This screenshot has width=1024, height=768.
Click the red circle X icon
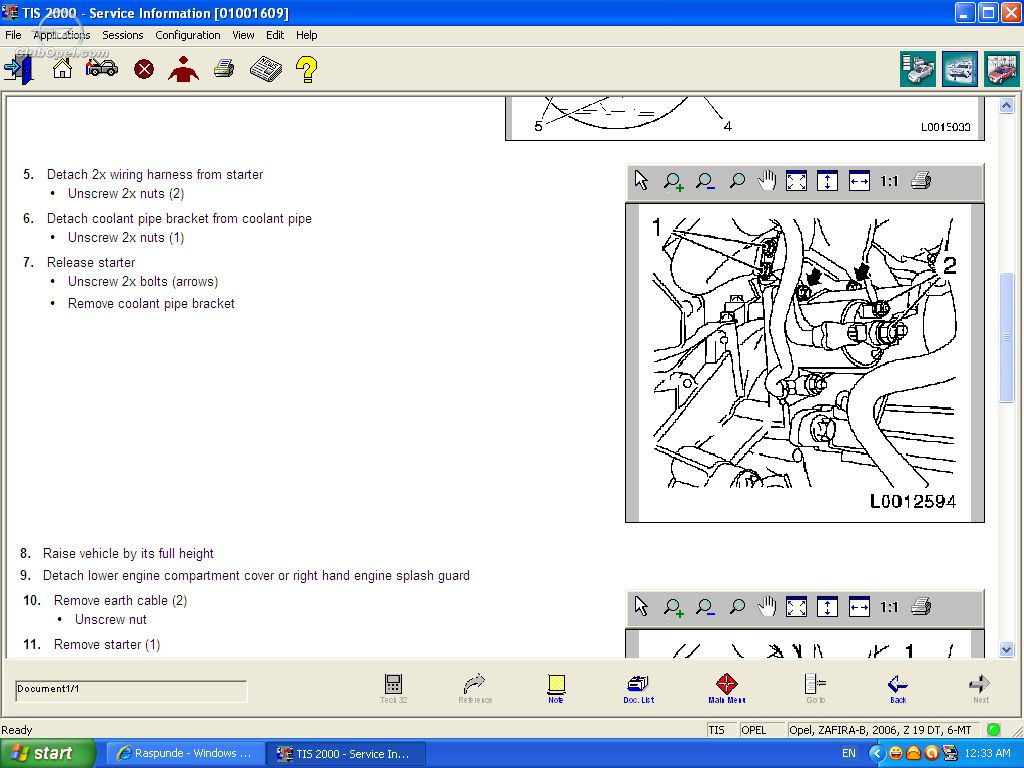tap(144, 69)
